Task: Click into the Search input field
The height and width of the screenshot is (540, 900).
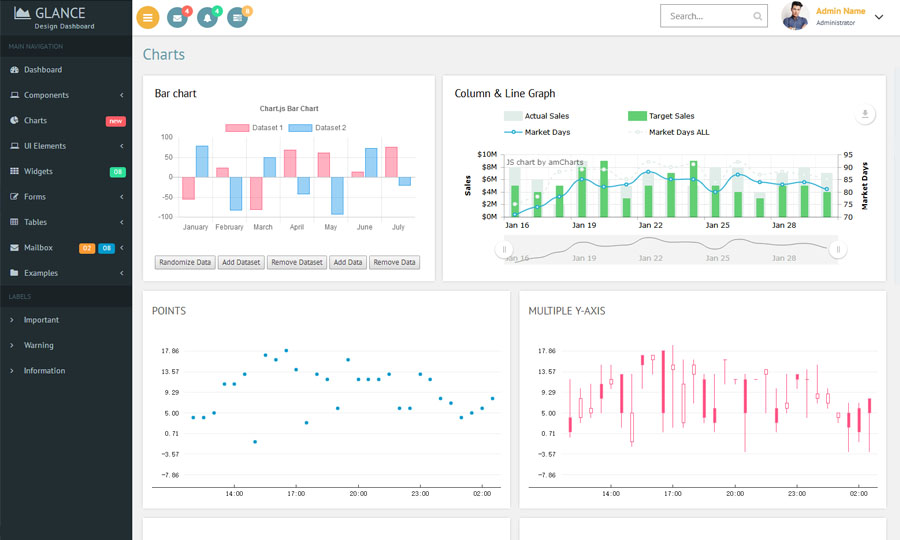Action: point(705,16)
